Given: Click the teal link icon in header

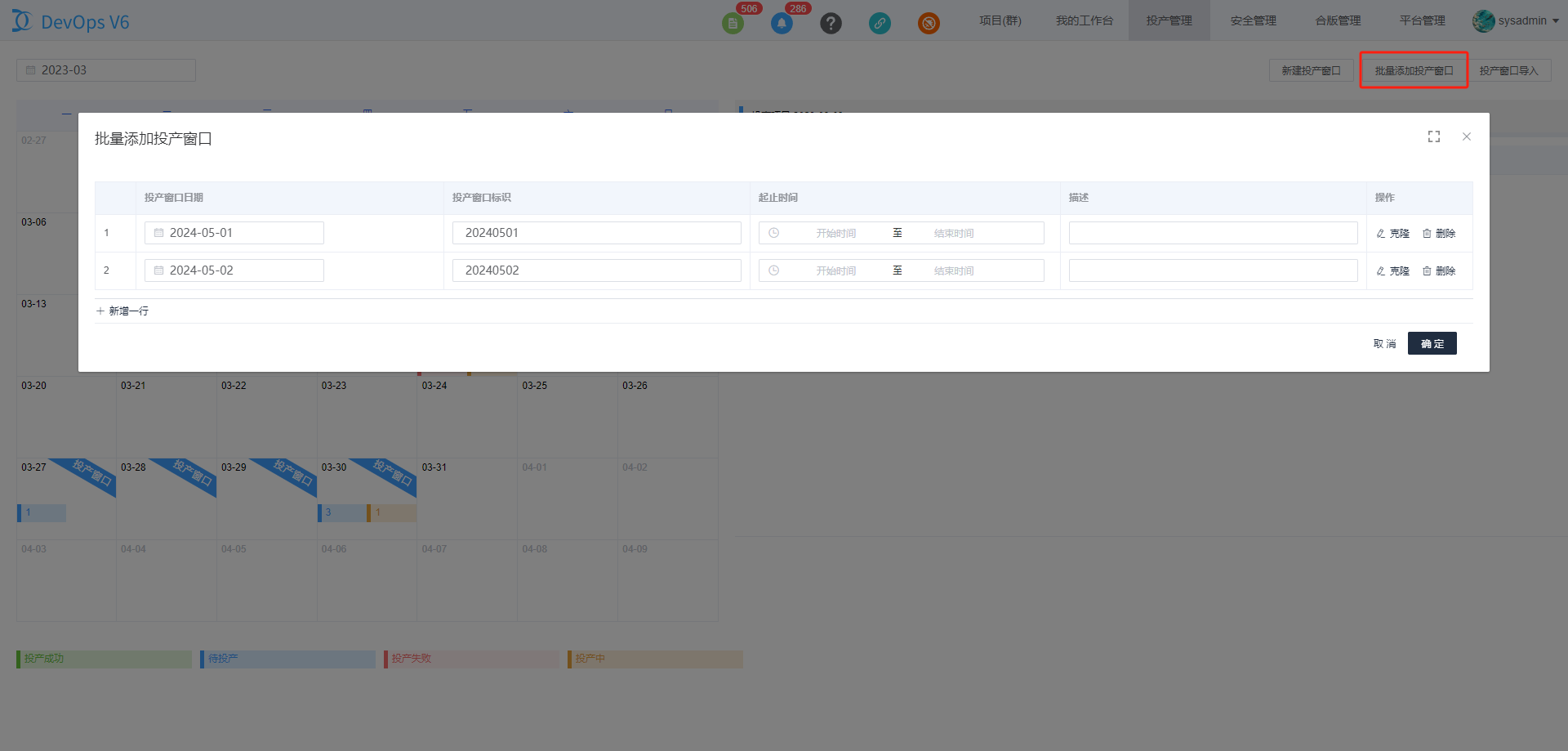Looking at the screenshot, I should pyautogui.click(x=880, y=23).
